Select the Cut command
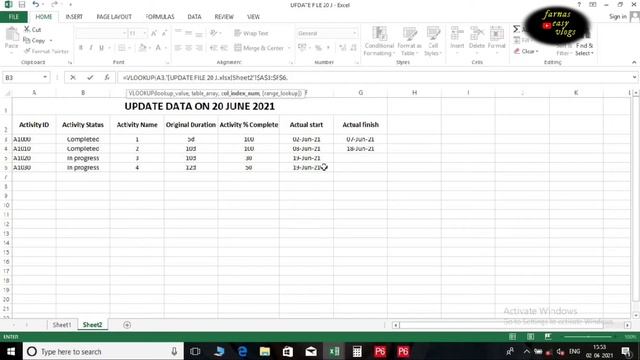The height and width of the screenshot is (360, 640). (32, 29)
